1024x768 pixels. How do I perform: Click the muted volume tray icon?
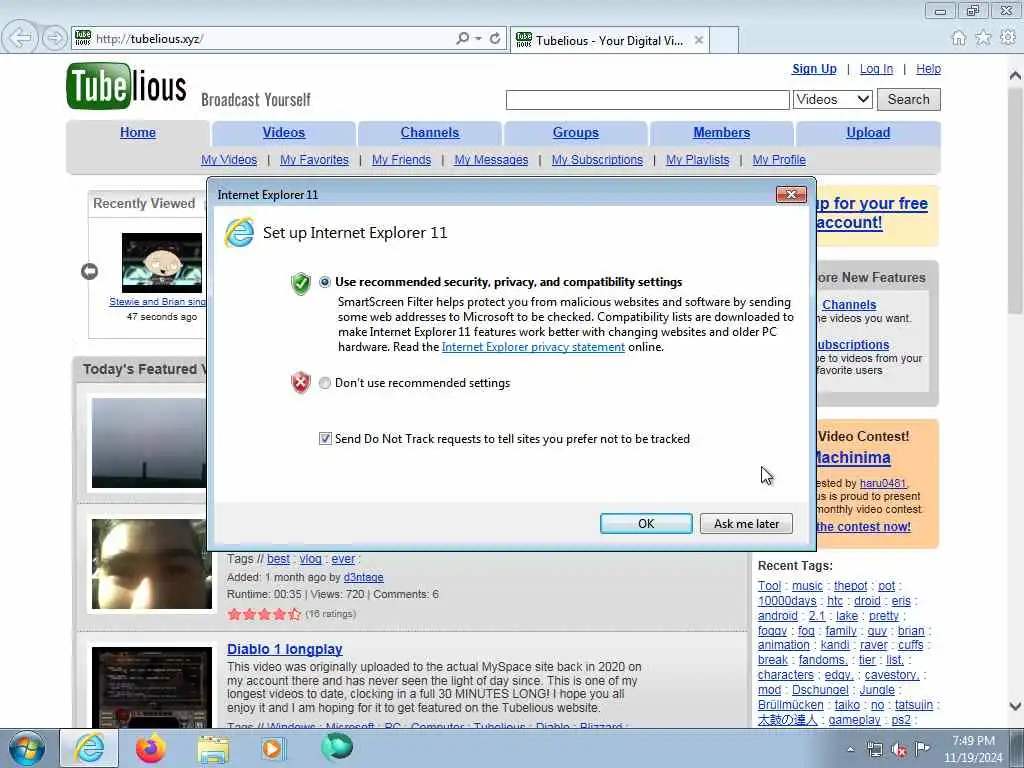click(899, 750)
